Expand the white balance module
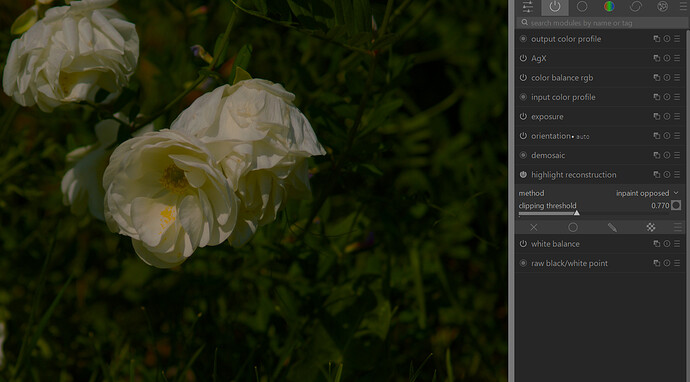690x382 pixels. click(555, 244)
